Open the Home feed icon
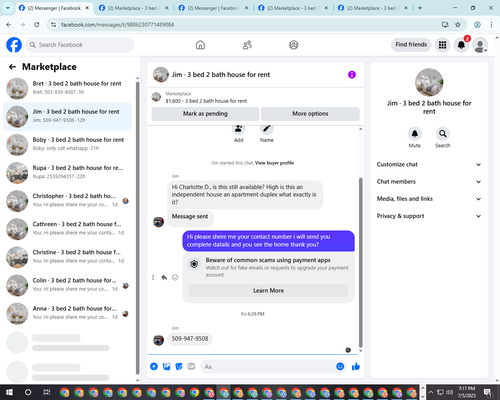500x400 pixels. 200,45
